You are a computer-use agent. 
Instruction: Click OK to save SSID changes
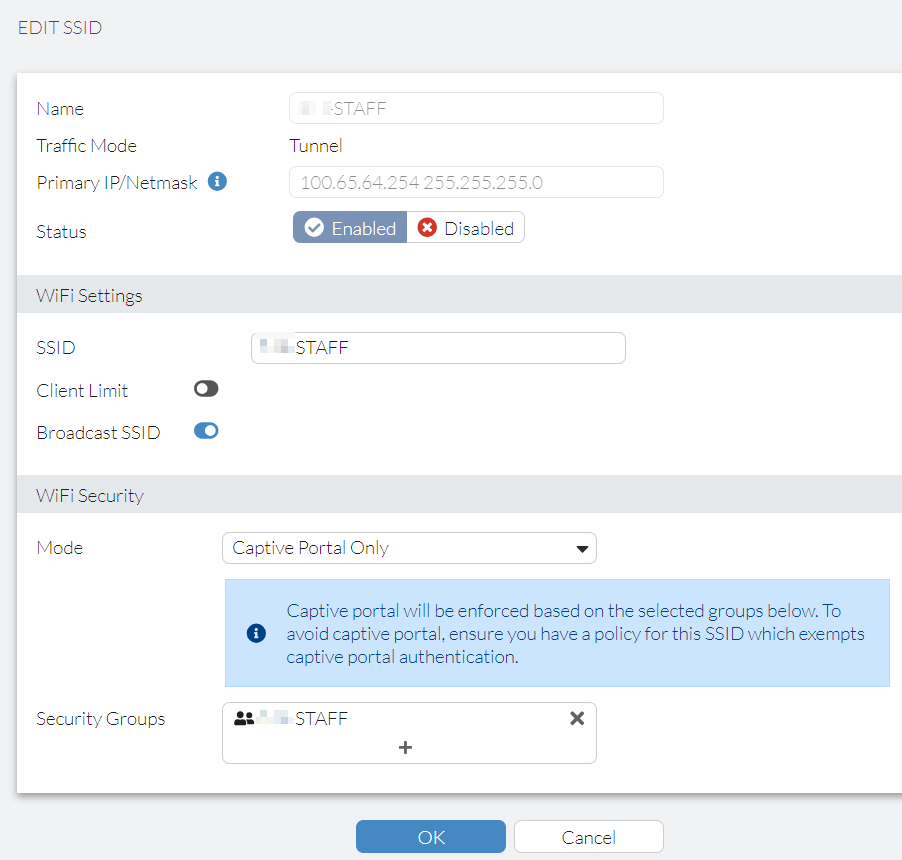click(x=430, y=836)
